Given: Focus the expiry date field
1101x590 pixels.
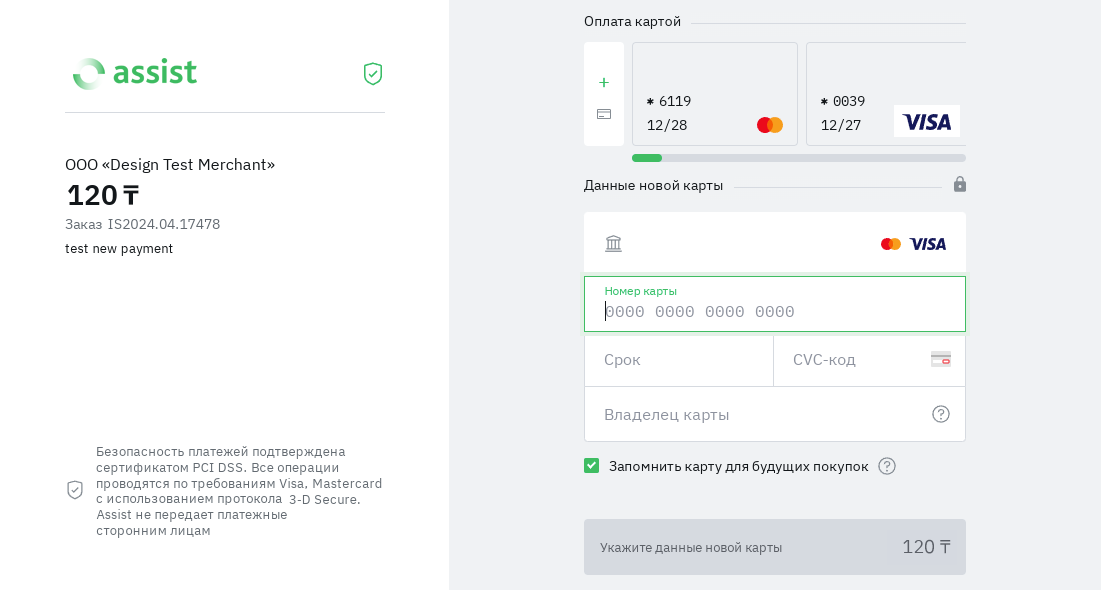Looking at the screenshot, I should click(x=678, y=360).
